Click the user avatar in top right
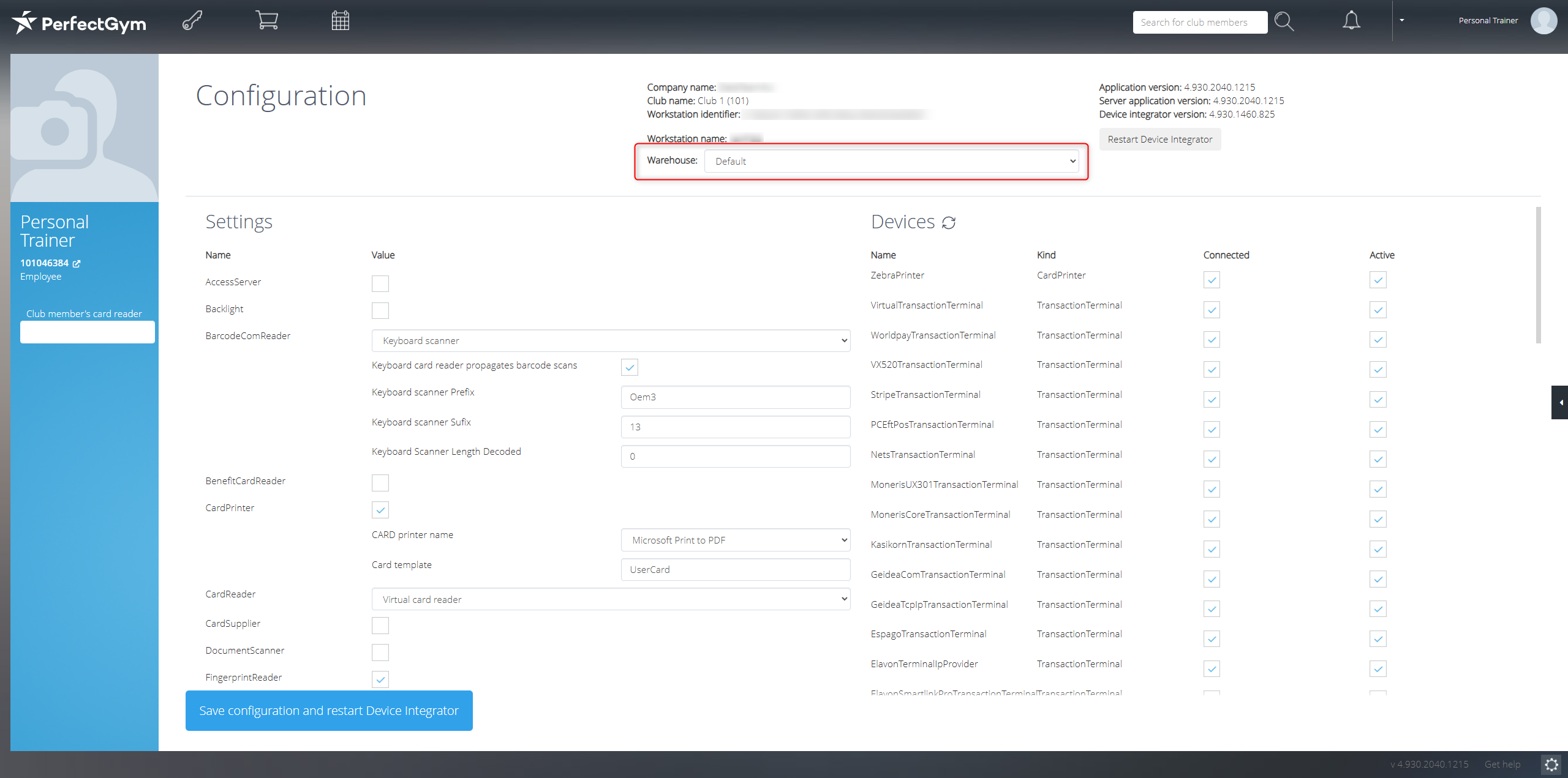Screen dimensions: 1568x778 [x=1543, y=21]
